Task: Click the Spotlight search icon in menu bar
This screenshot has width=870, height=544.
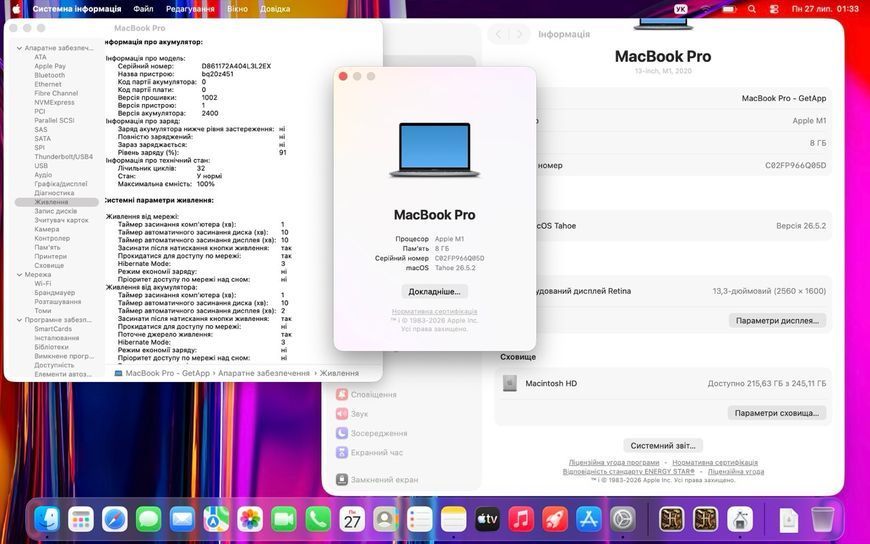Action: tap(752, 9)
